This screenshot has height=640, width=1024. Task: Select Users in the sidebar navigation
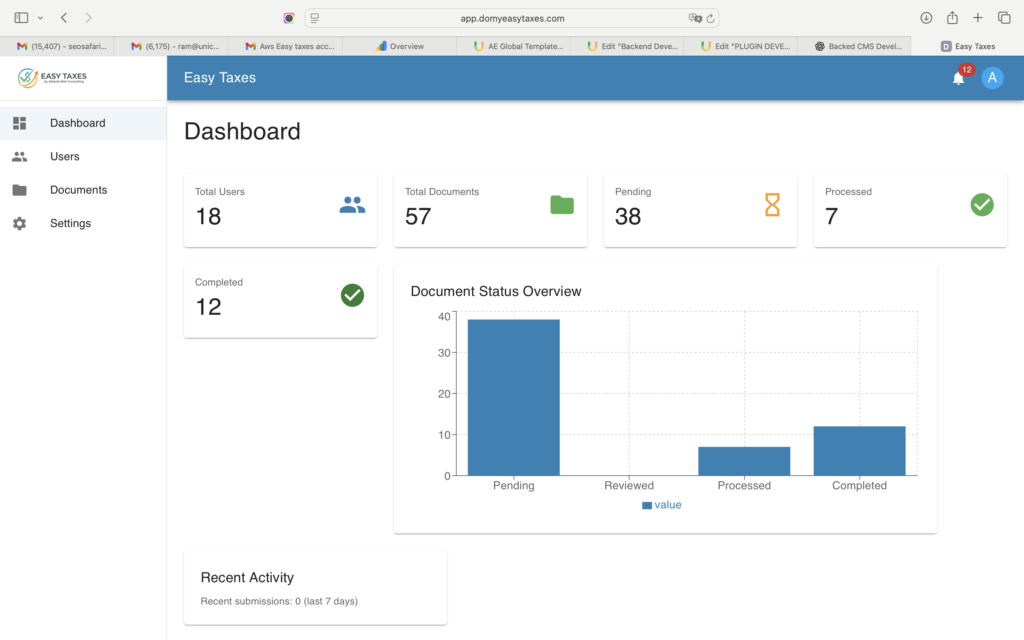64,156
